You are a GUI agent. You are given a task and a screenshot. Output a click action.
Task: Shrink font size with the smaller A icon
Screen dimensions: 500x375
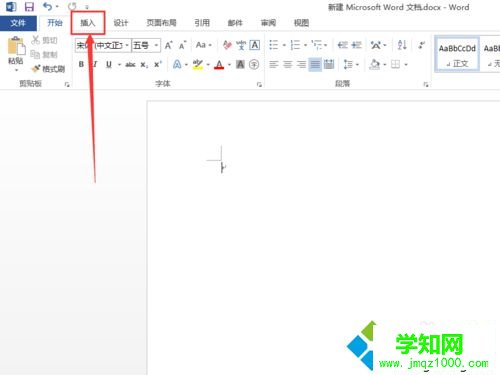pyautogui.click(x=182, y=45)
